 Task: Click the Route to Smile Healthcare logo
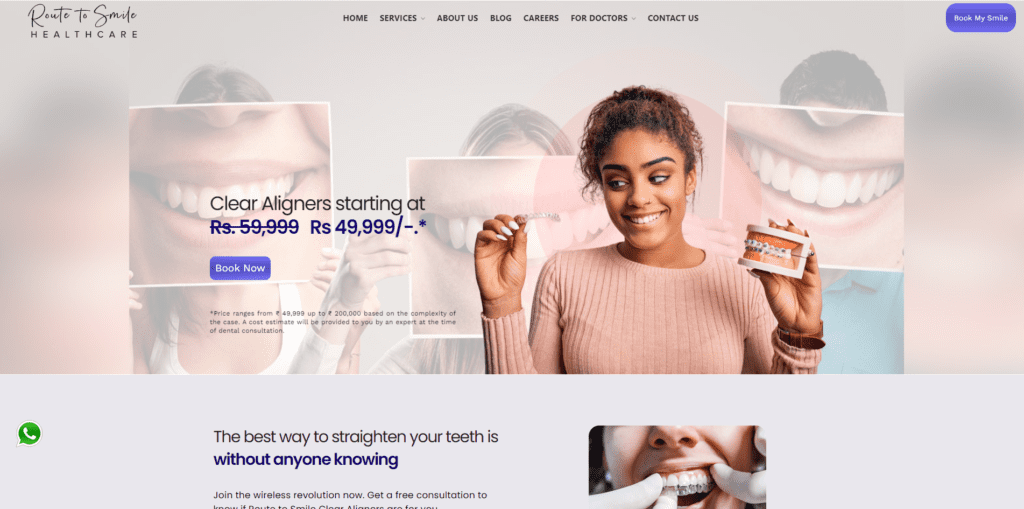[83, 21]
